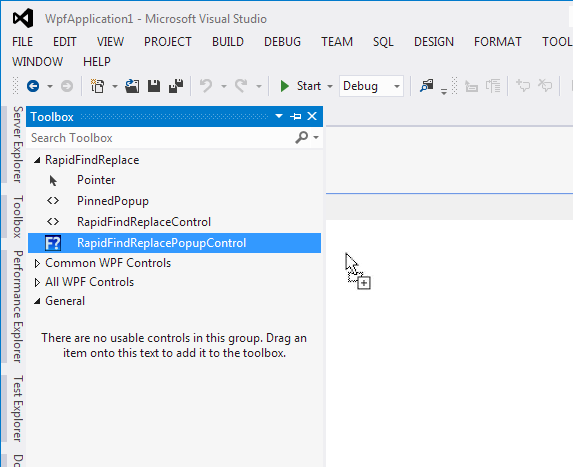Screen dimensions: 573x467
Task: Expand the All WPF Controls group
Action: click(x=37, y=282)
